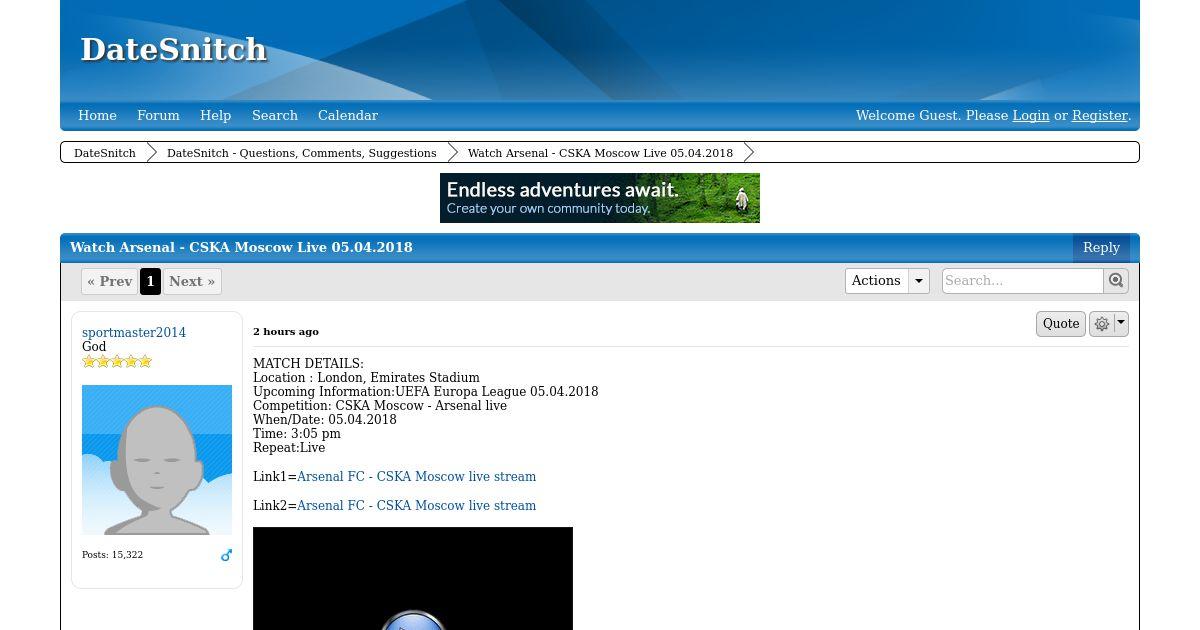Viewport: 1200px width, 630px height.
Task: Expand the Actions dropdown arrow
Action: [x=918, y=281]
